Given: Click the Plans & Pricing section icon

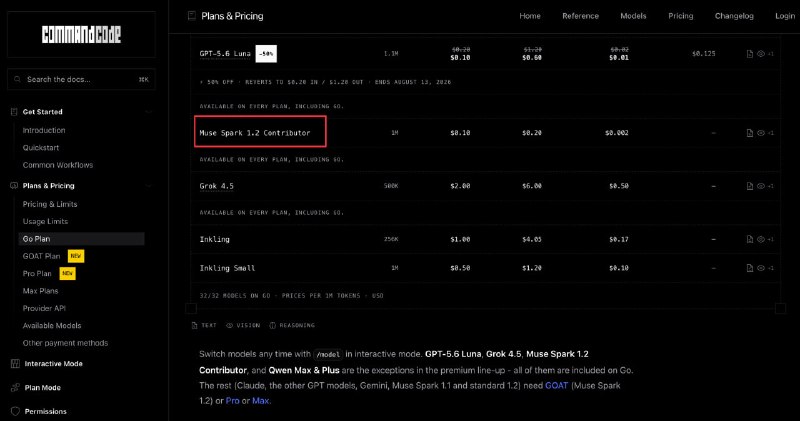Looking at the screenshot, I should pos(14,186).
